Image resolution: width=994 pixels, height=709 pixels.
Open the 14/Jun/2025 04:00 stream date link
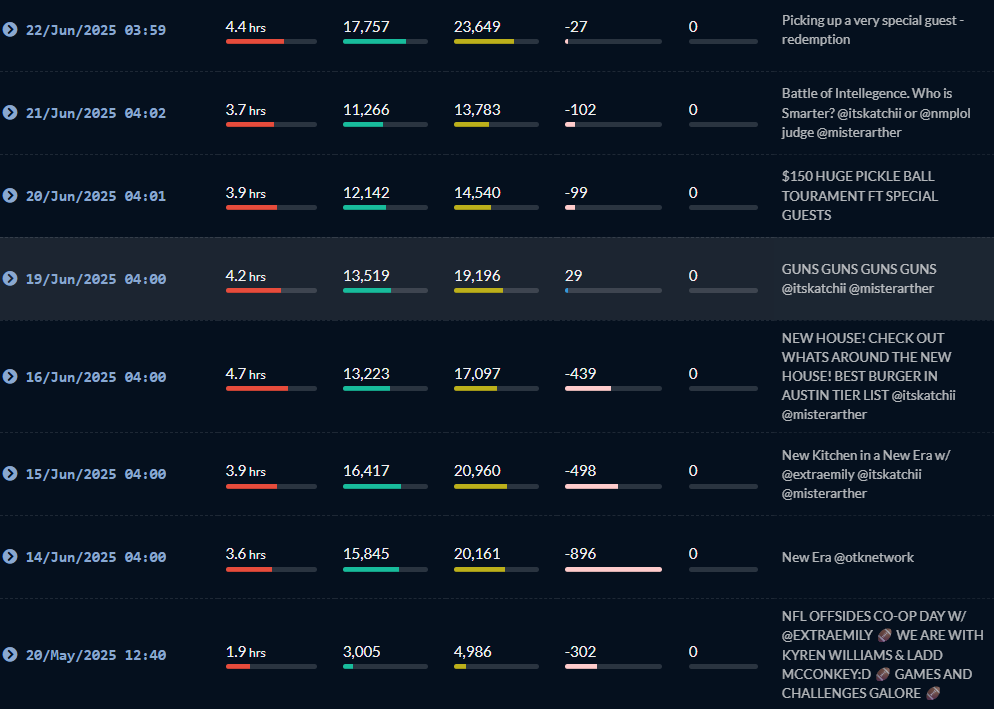pos(96,557)
